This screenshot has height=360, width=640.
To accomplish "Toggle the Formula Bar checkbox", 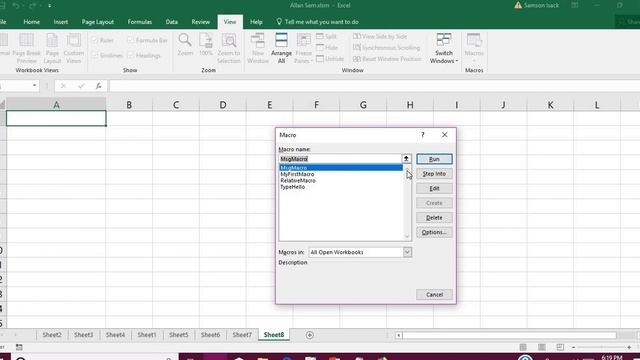I will coord(131,40).
